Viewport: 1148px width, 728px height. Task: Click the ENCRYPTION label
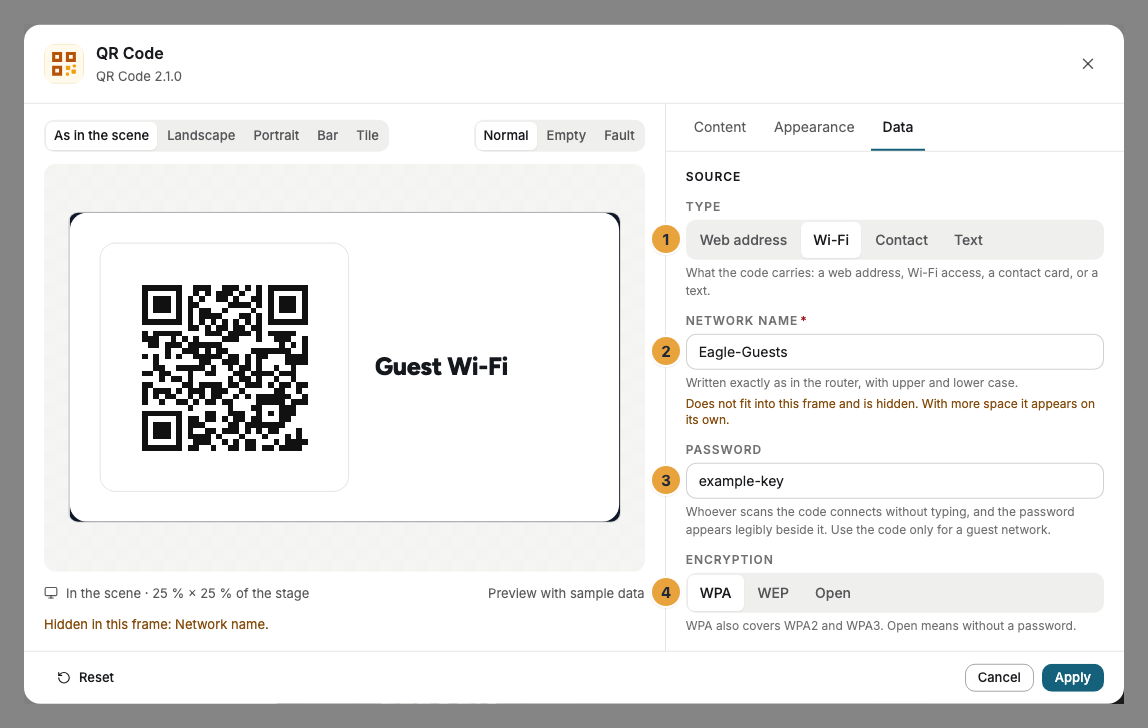point(729,560)
